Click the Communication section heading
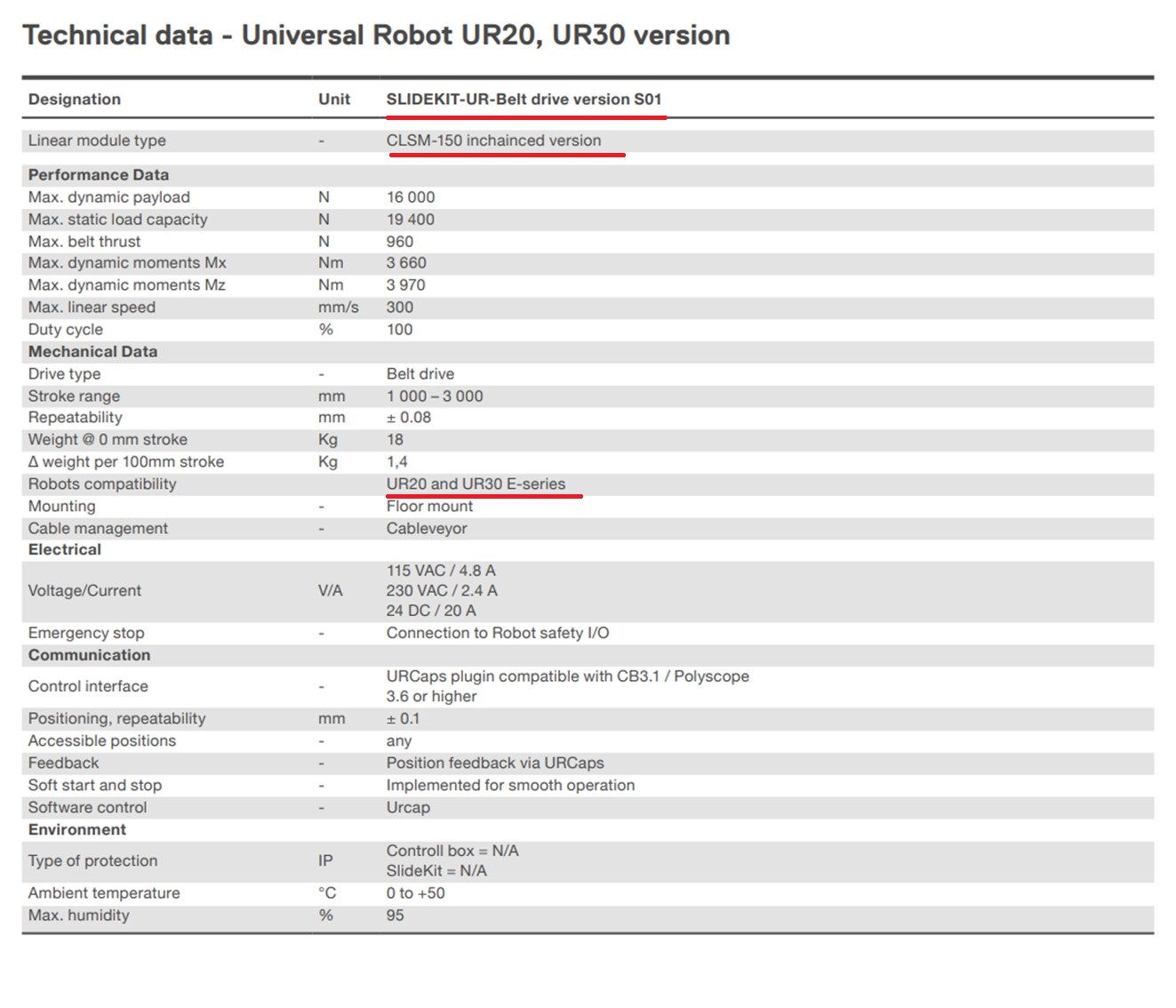Viewport: 1176px width, 1008px height. (89, 655)
